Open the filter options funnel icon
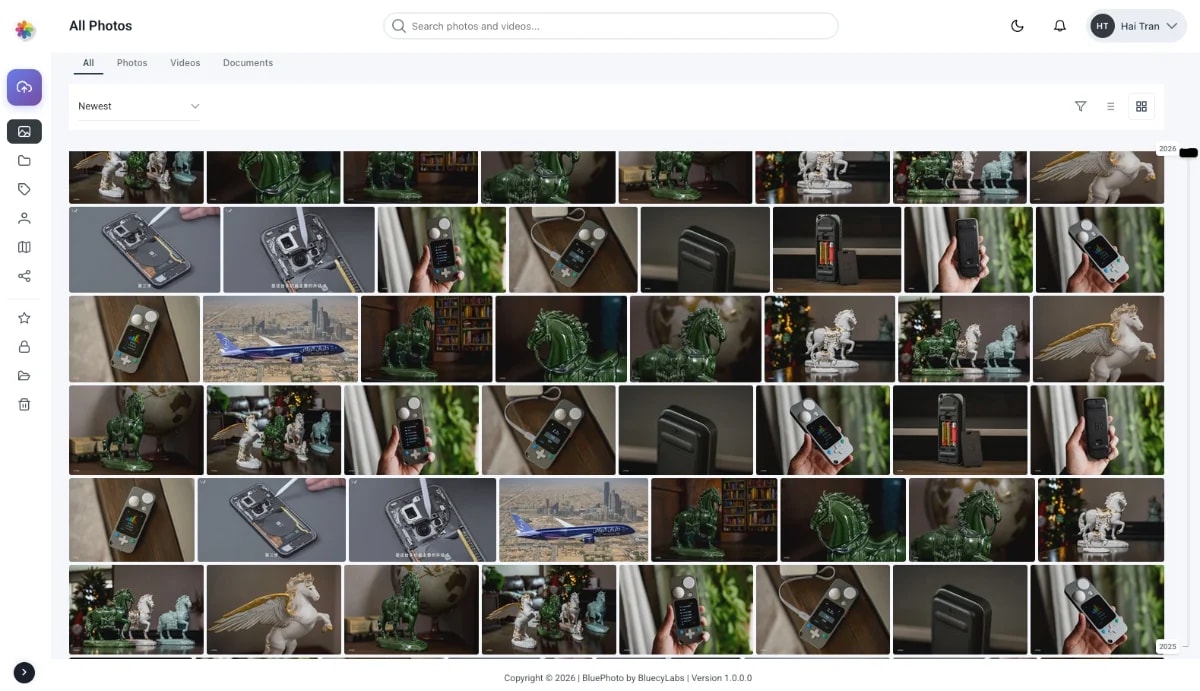The width and height of the screenshot is (1200, 691). pos(1080,106)
